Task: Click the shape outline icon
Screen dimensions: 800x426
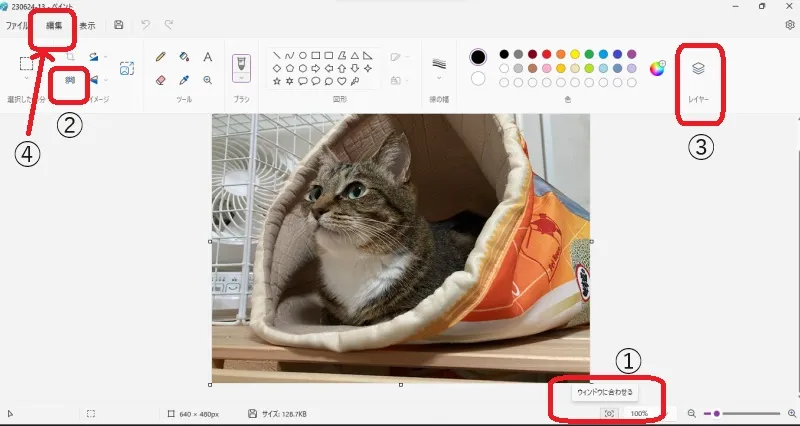Action: click(x=395, y=57)
